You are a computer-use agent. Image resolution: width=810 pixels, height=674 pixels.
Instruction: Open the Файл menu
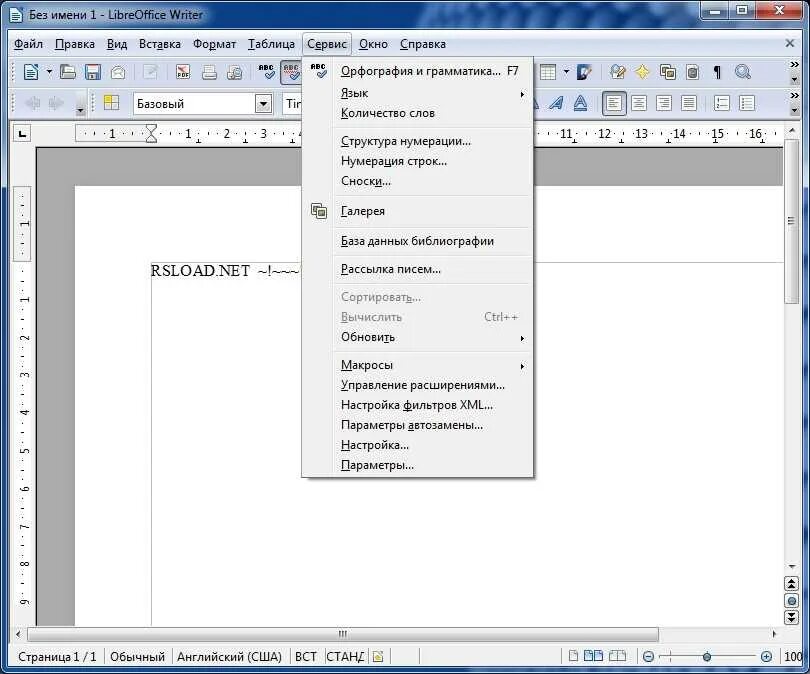(x=28, y=44)
